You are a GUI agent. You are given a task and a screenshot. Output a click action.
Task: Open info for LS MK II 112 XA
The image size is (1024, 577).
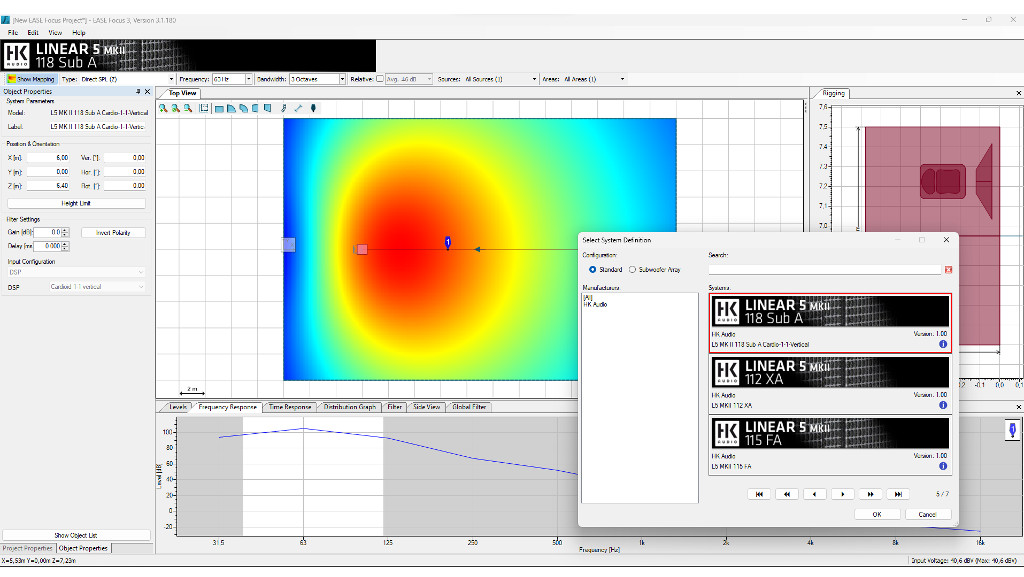[943, 405]
